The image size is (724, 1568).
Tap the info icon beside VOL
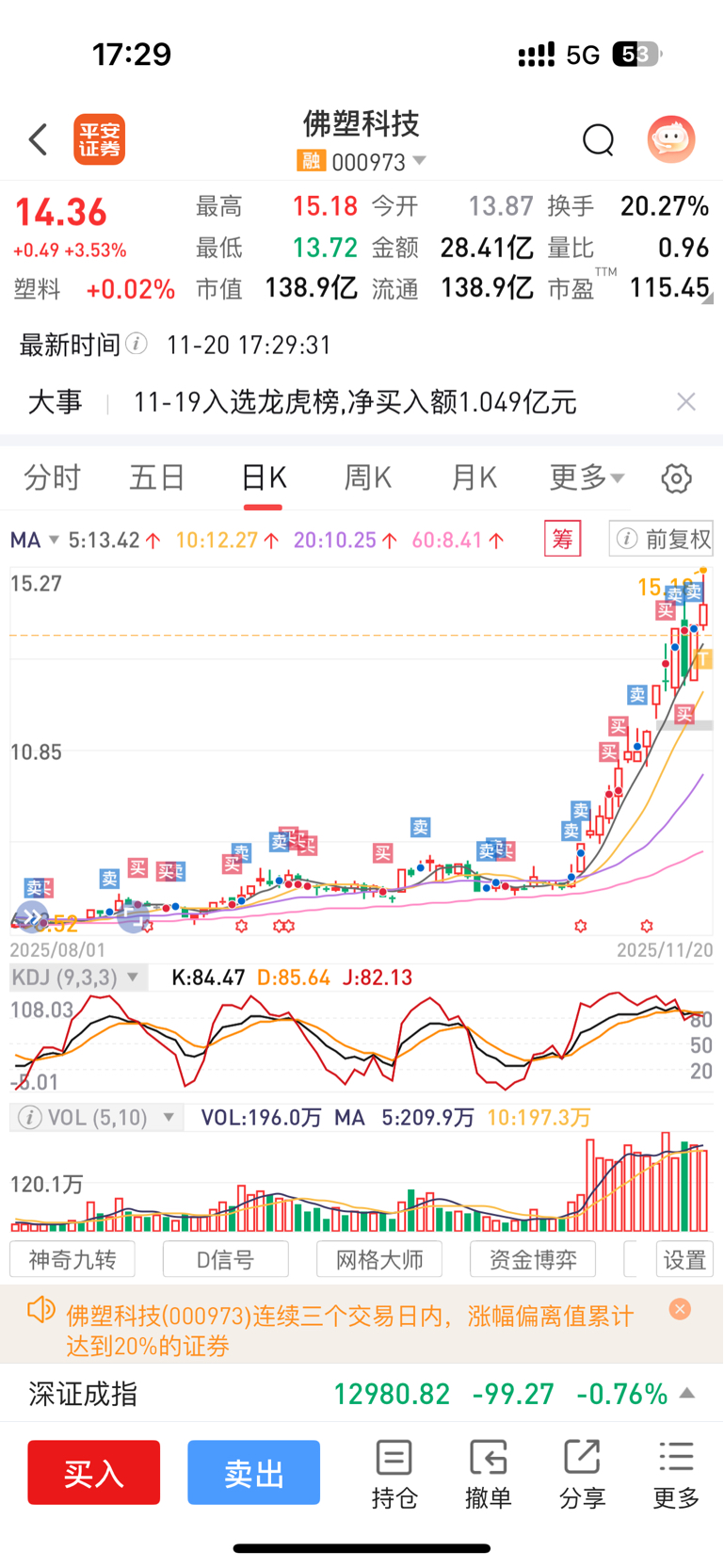tap(29, 1118)
